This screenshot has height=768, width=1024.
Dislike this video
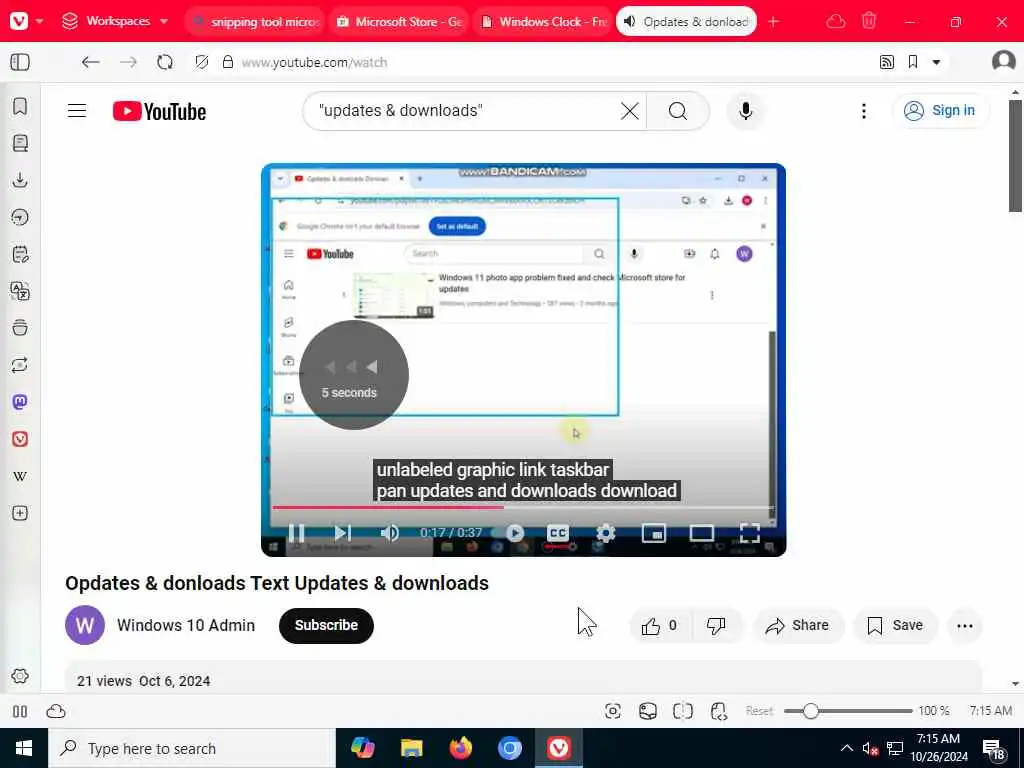(x=716, y=626)
